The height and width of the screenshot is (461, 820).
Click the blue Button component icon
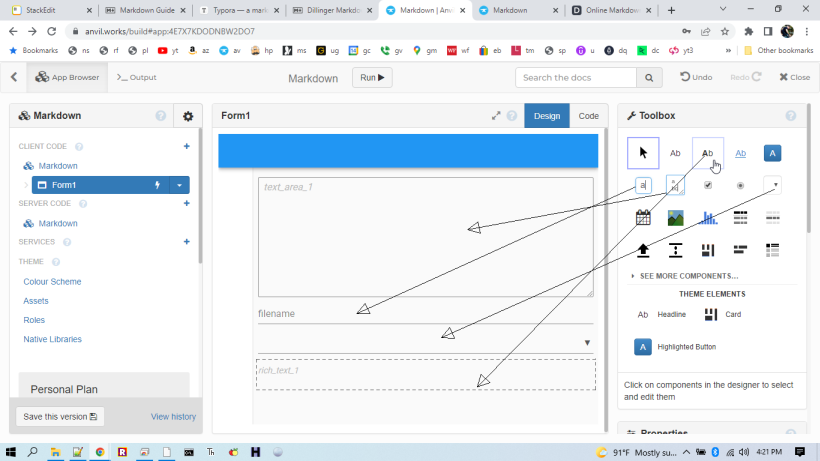(772, 153)
